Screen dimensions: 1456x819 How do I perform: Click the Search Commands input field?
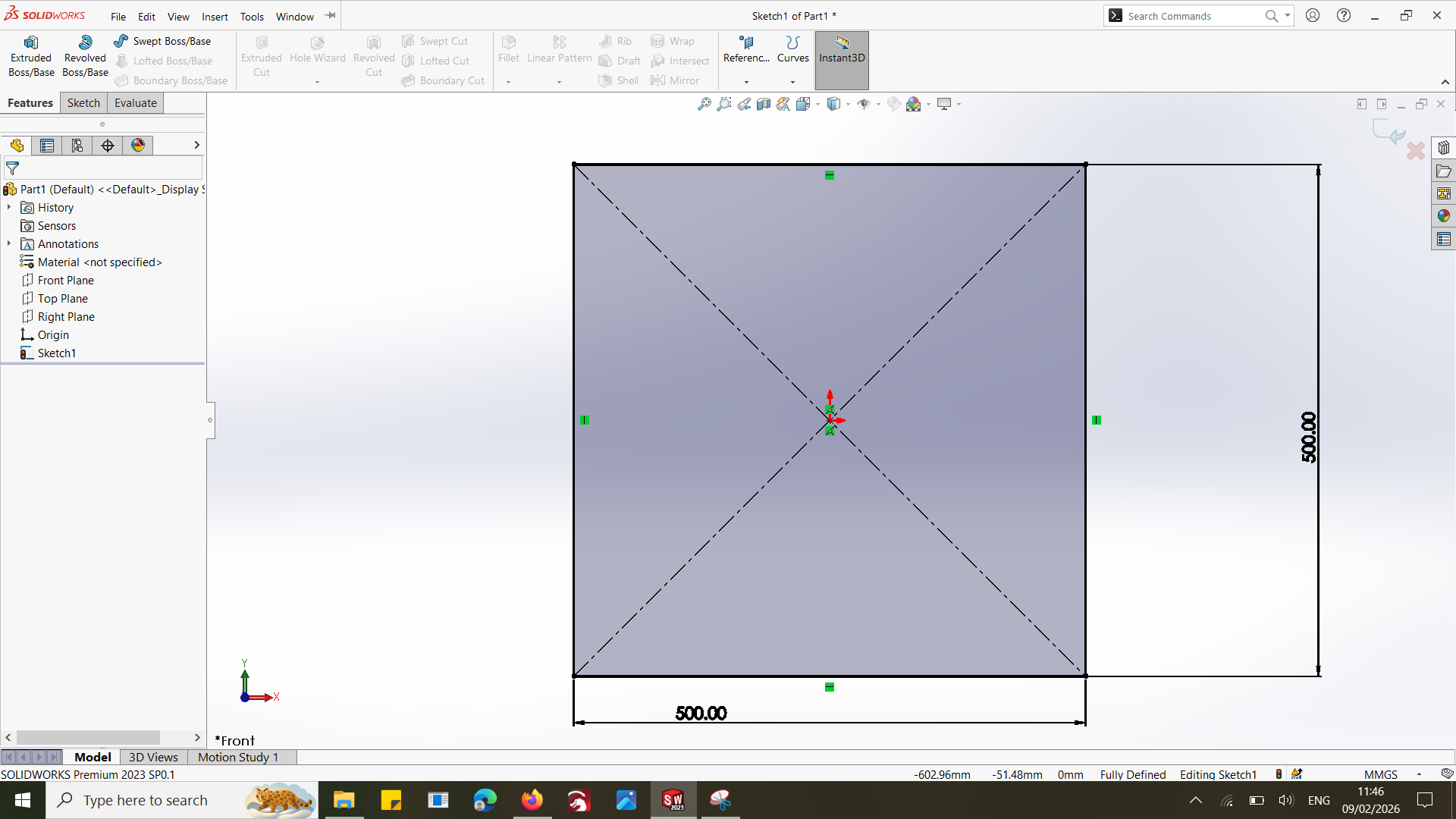pos(1191,16)
